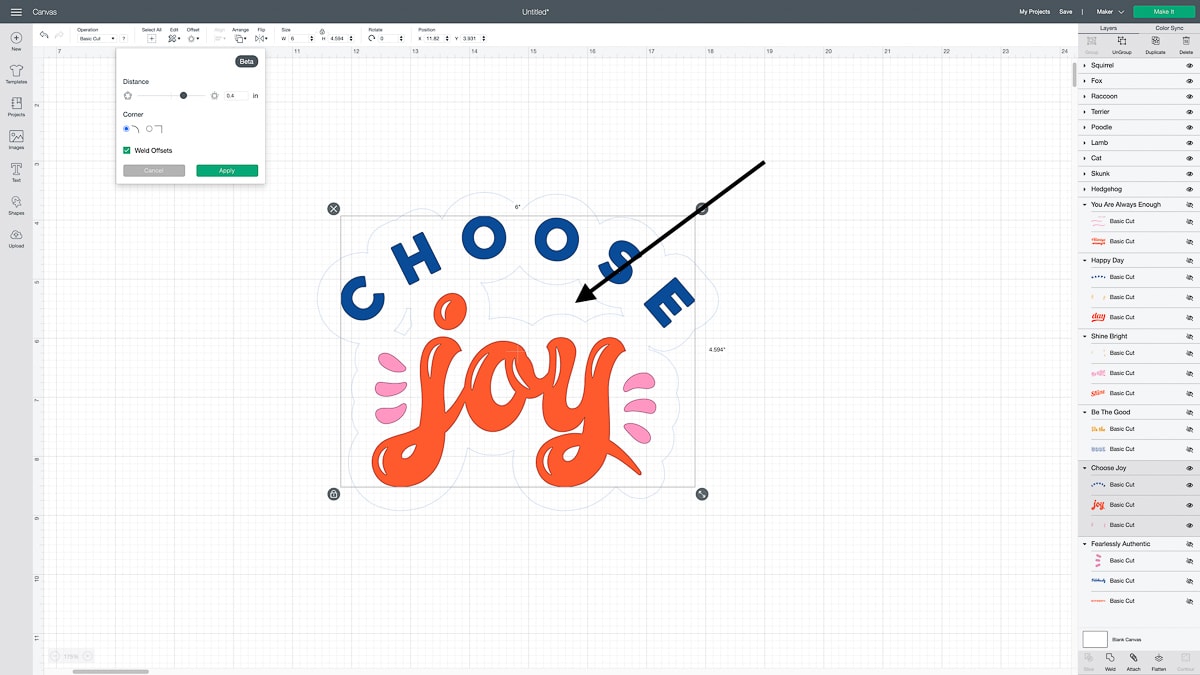Hide the Squirrel layer with eye icon

[1189, 65]
